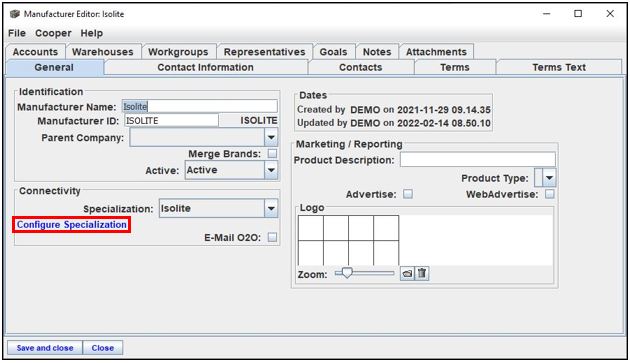Open logo image file browse icon

(x=407, y=274)
